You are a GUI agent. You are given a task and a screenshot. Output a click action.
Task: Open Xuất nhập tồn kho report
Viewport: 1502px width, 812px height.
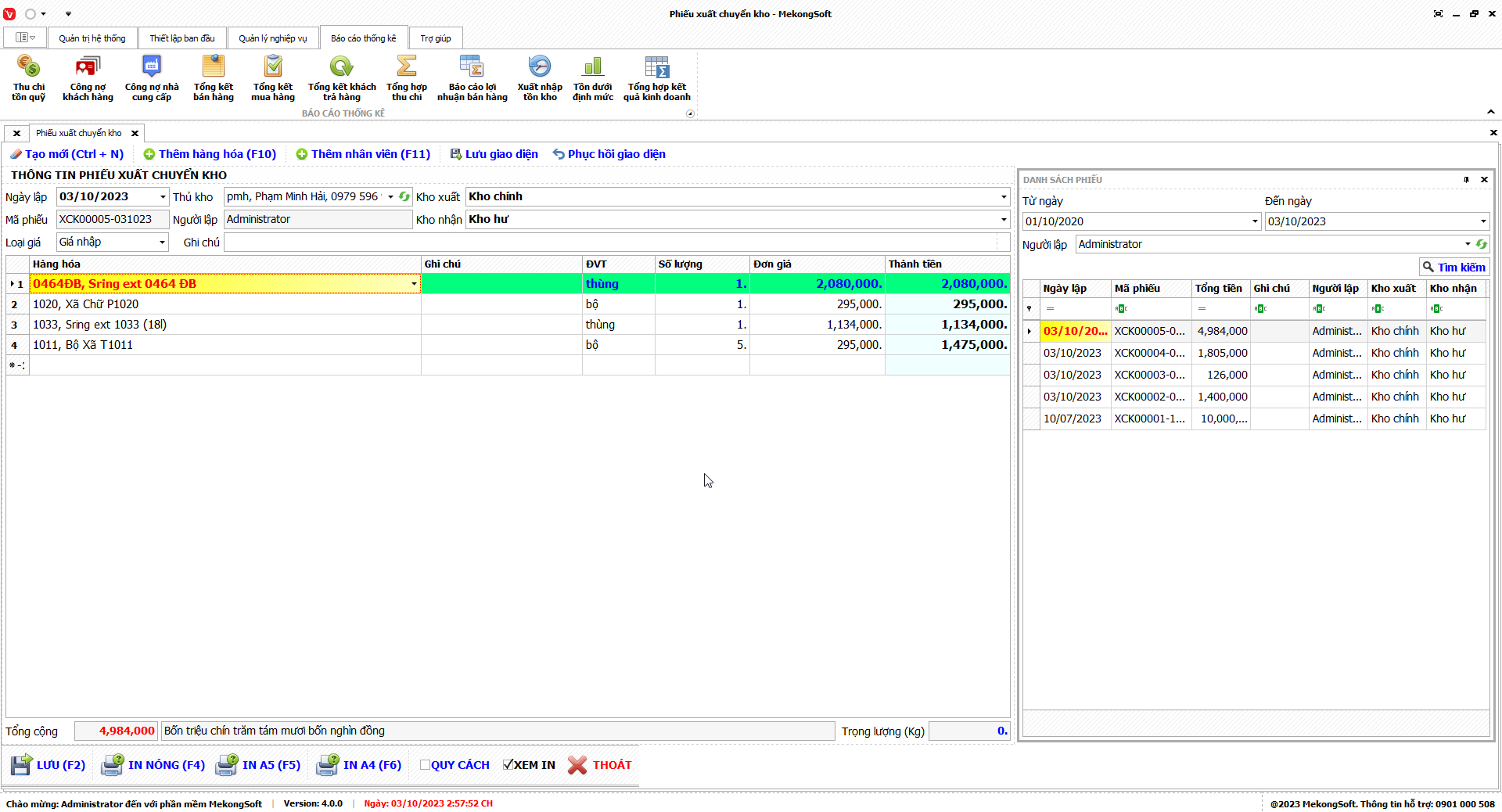539,78
